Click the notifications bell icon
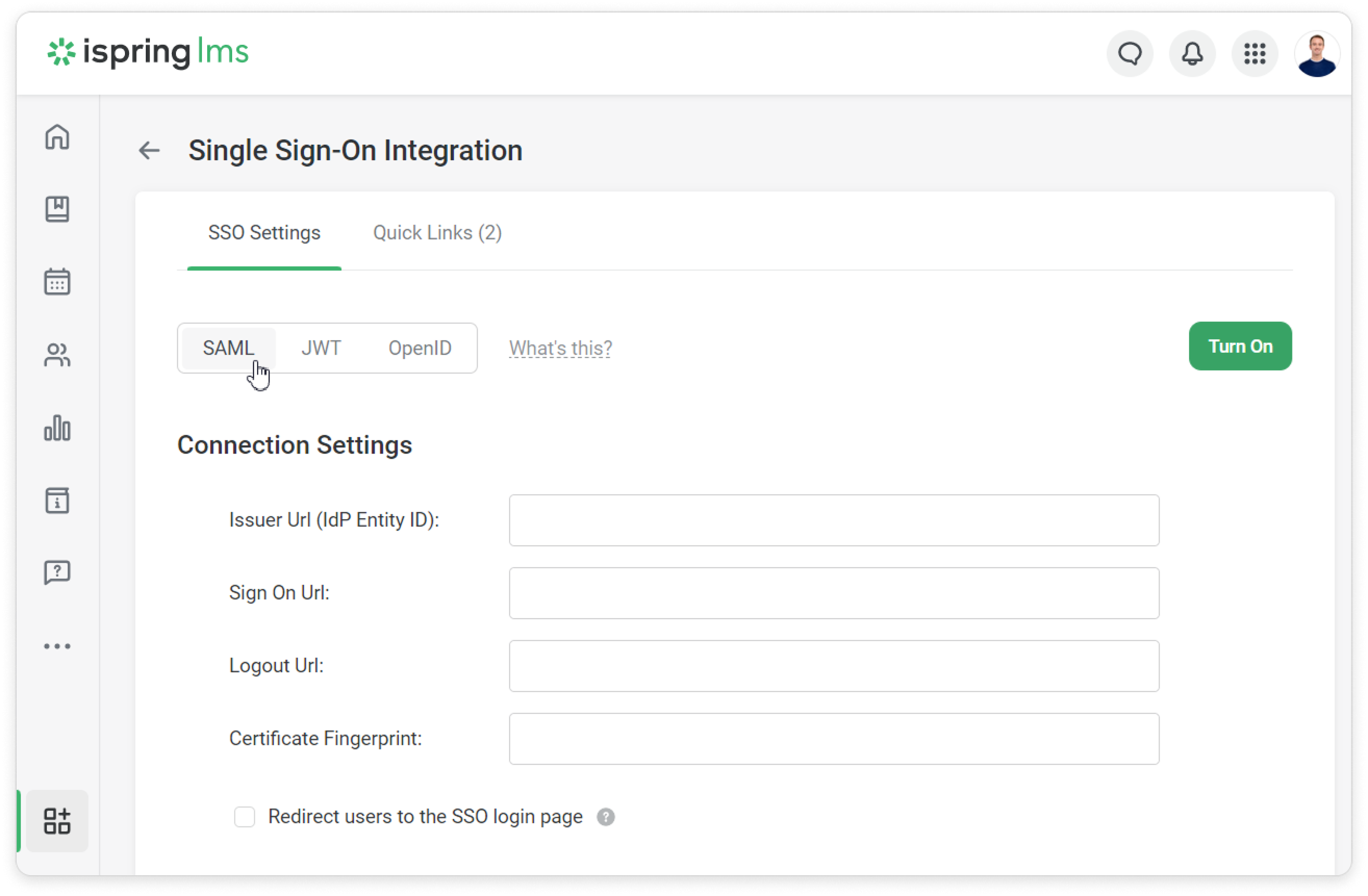Viewport: 1368px width, 896px height. (1192, 54)
